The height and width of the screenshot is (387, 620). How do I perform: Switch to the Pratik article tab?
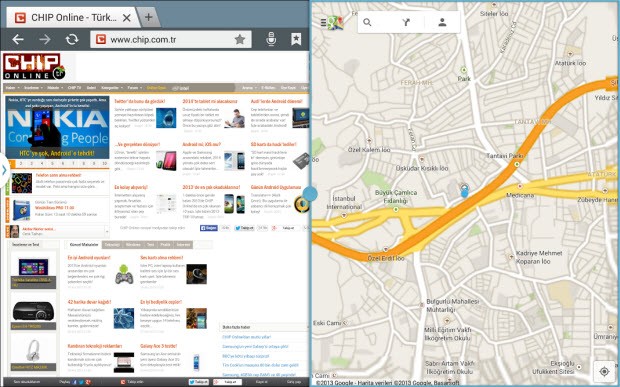[x=165, y=245]
